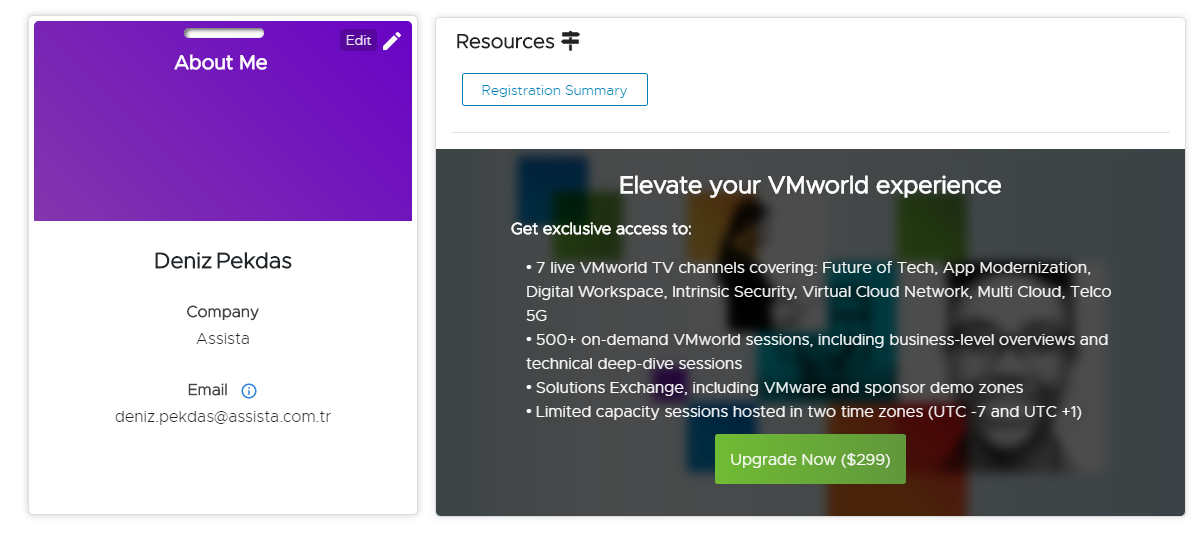Click the pencil edit icon
The image size is (1196, 535).
coord(392,41)
